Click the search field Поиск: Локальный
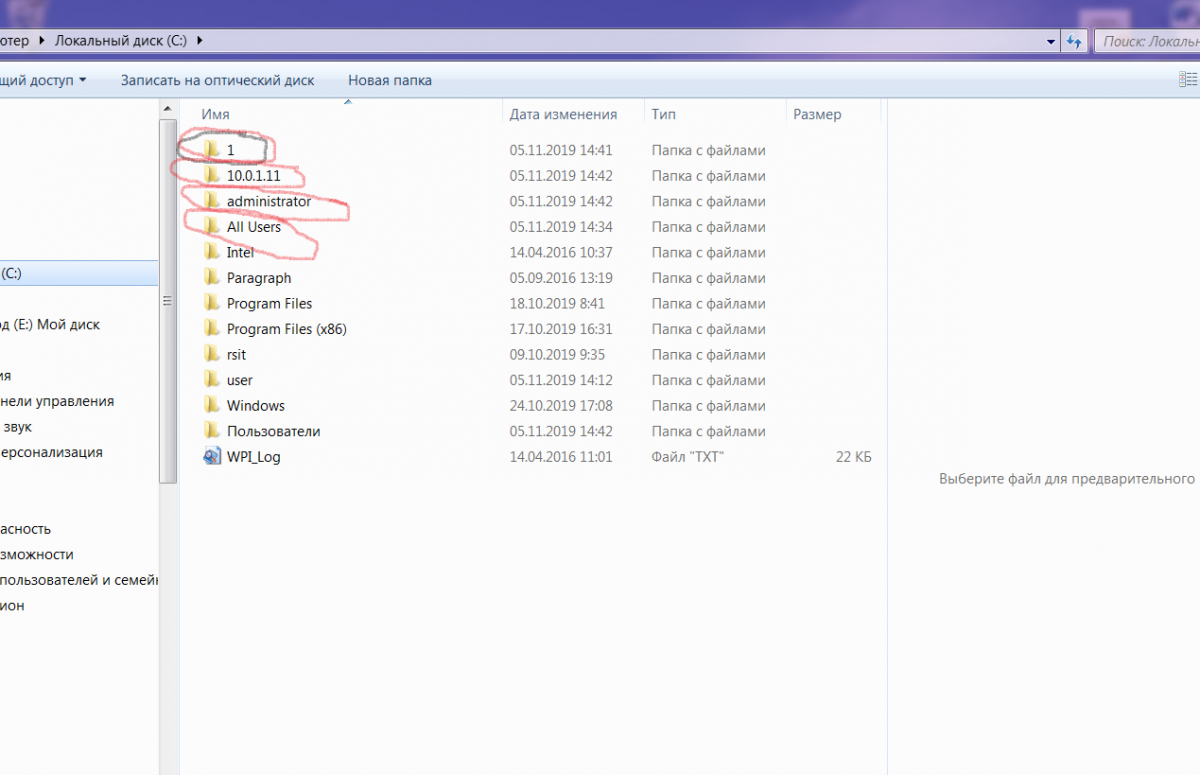Image resolution: width=1200 pixels, height=775 pixels. pos(1147,41)
